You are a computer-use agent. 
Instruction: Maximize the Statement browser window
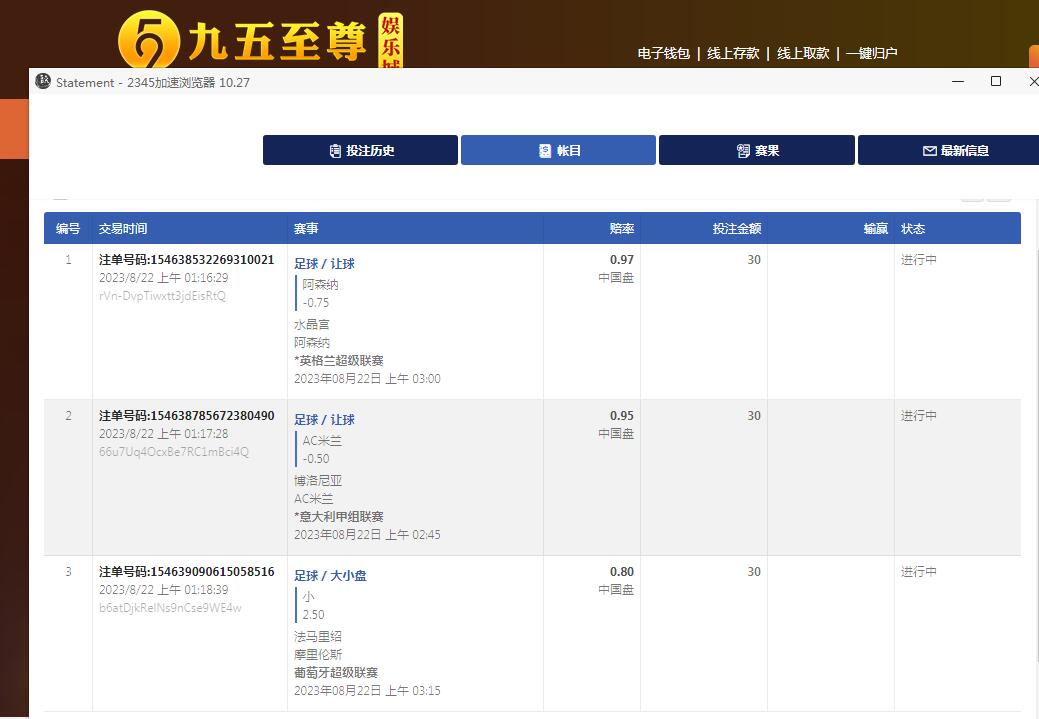[995, 81]
